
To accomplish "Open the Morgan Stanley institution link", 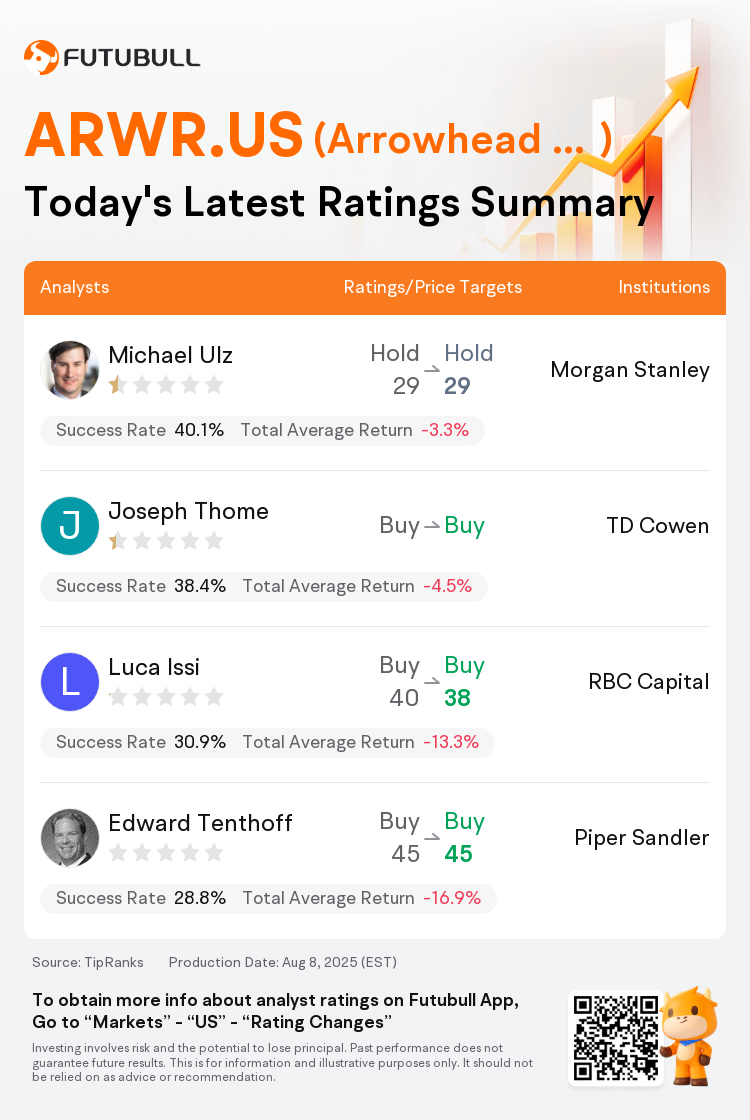I will tap(630, 370).
